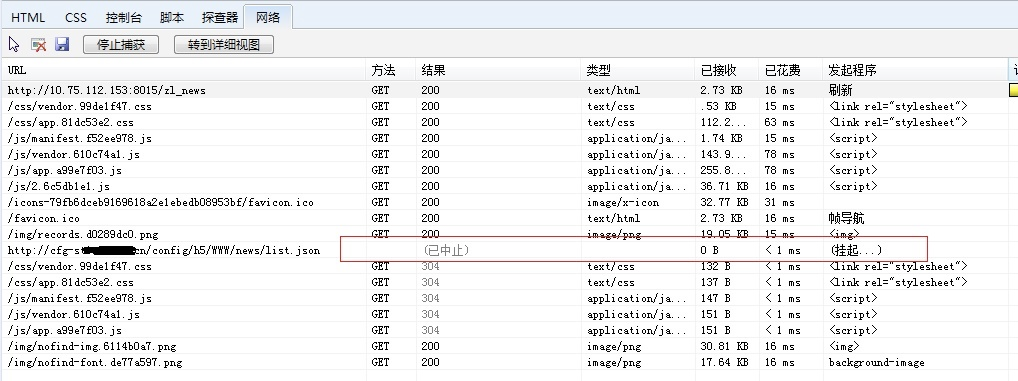Save captured traffic with floppy disk icon
Image resolution: width=1018 pixels, height=381 pixels.
point(62,44)
